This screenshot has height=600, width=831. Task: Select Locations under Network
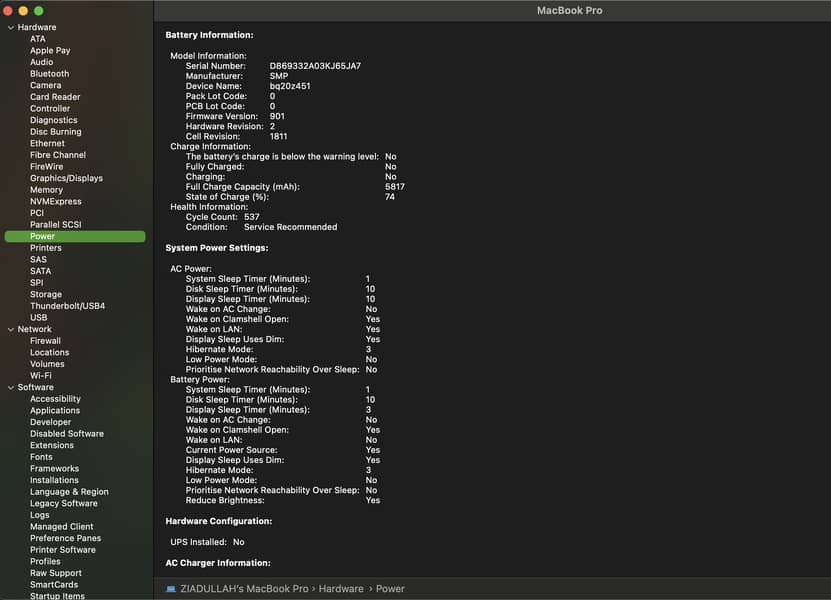(x=49, y=353)
